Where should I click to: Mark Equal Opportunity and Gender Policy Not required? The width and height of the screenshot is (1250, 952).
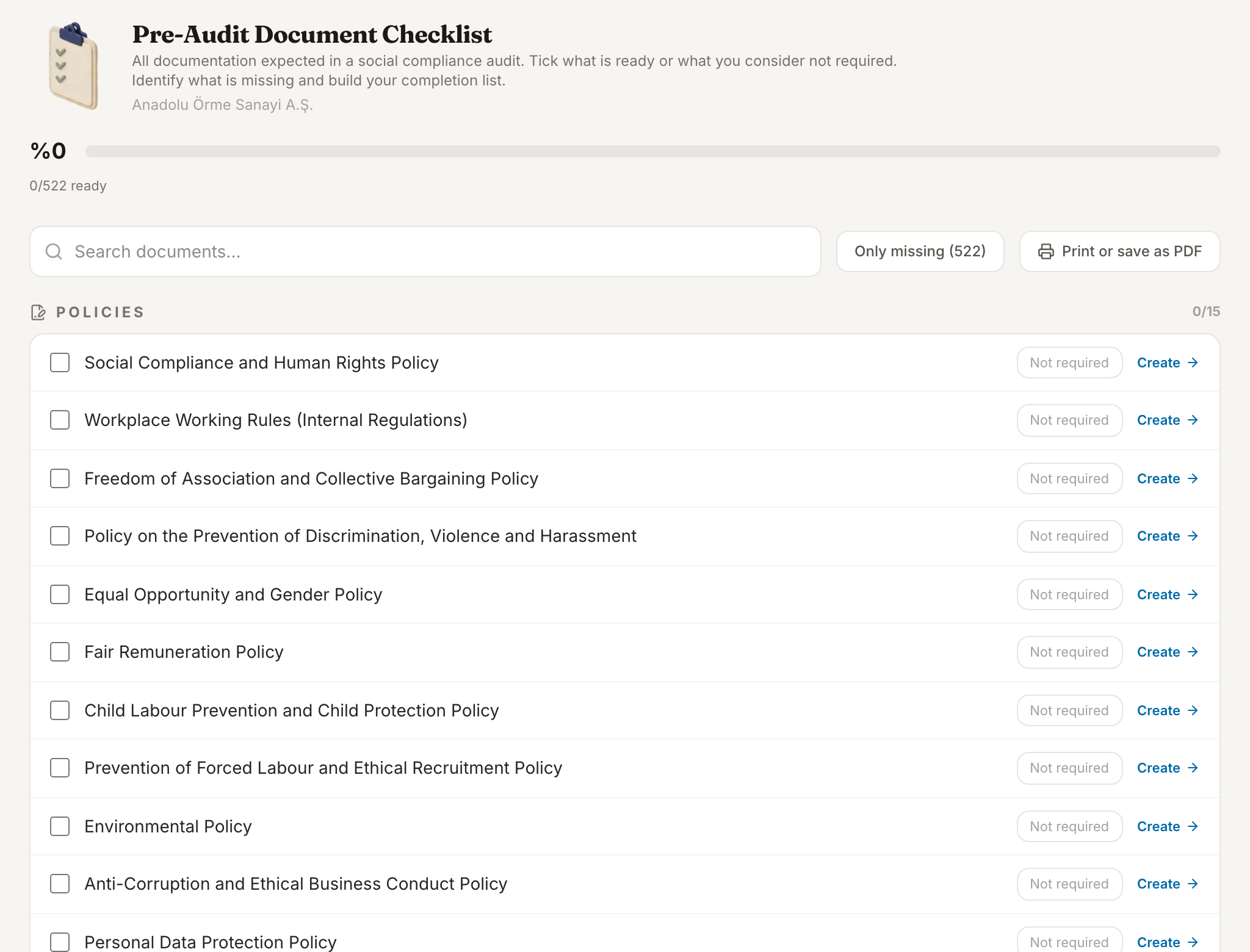point(1069,594)
